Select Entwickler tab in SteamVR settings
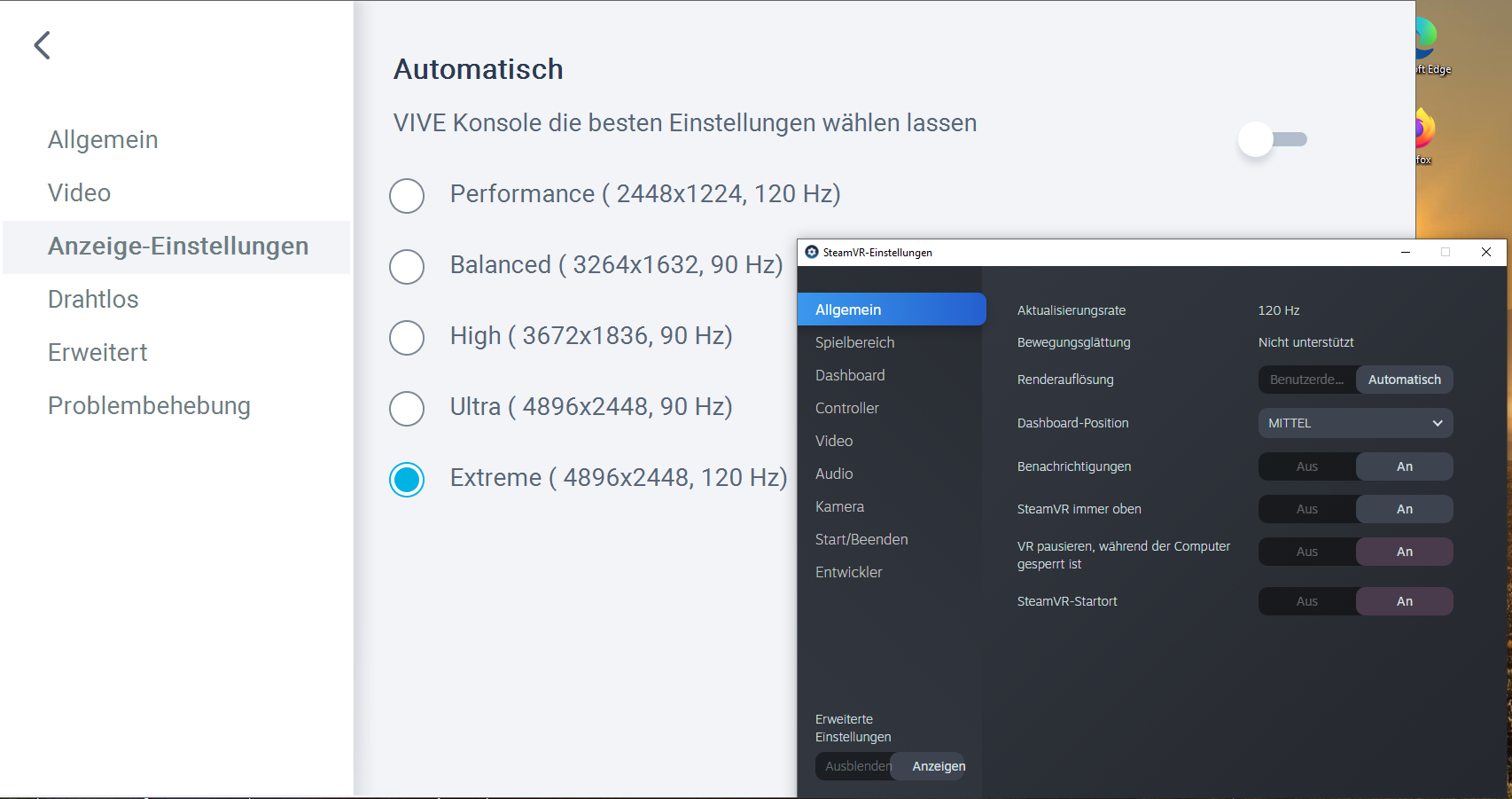 (890, 572)
